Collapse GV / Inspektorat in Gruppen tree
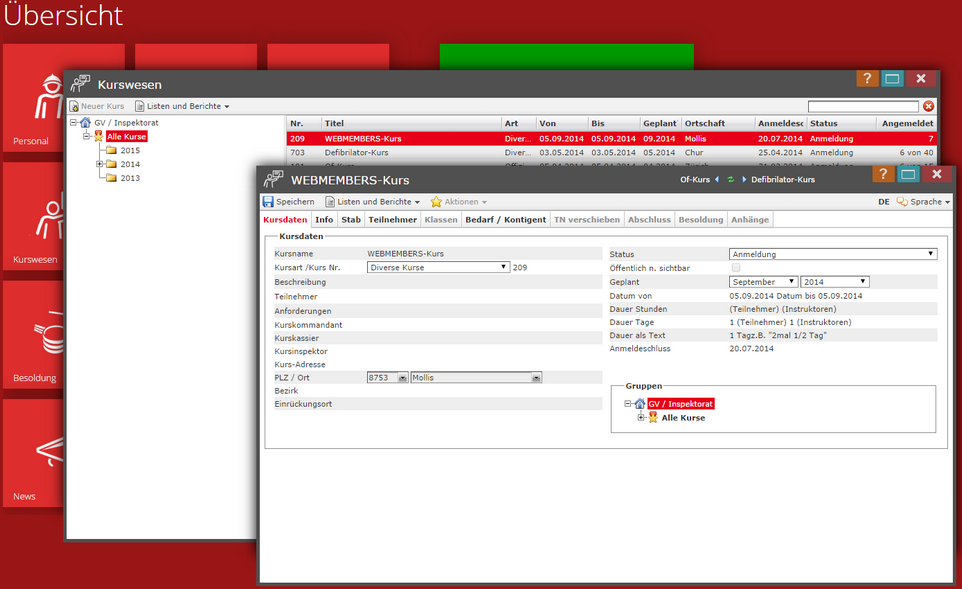Screen dimensions: 962x589 pyautogui.click(x=628, y=404)
